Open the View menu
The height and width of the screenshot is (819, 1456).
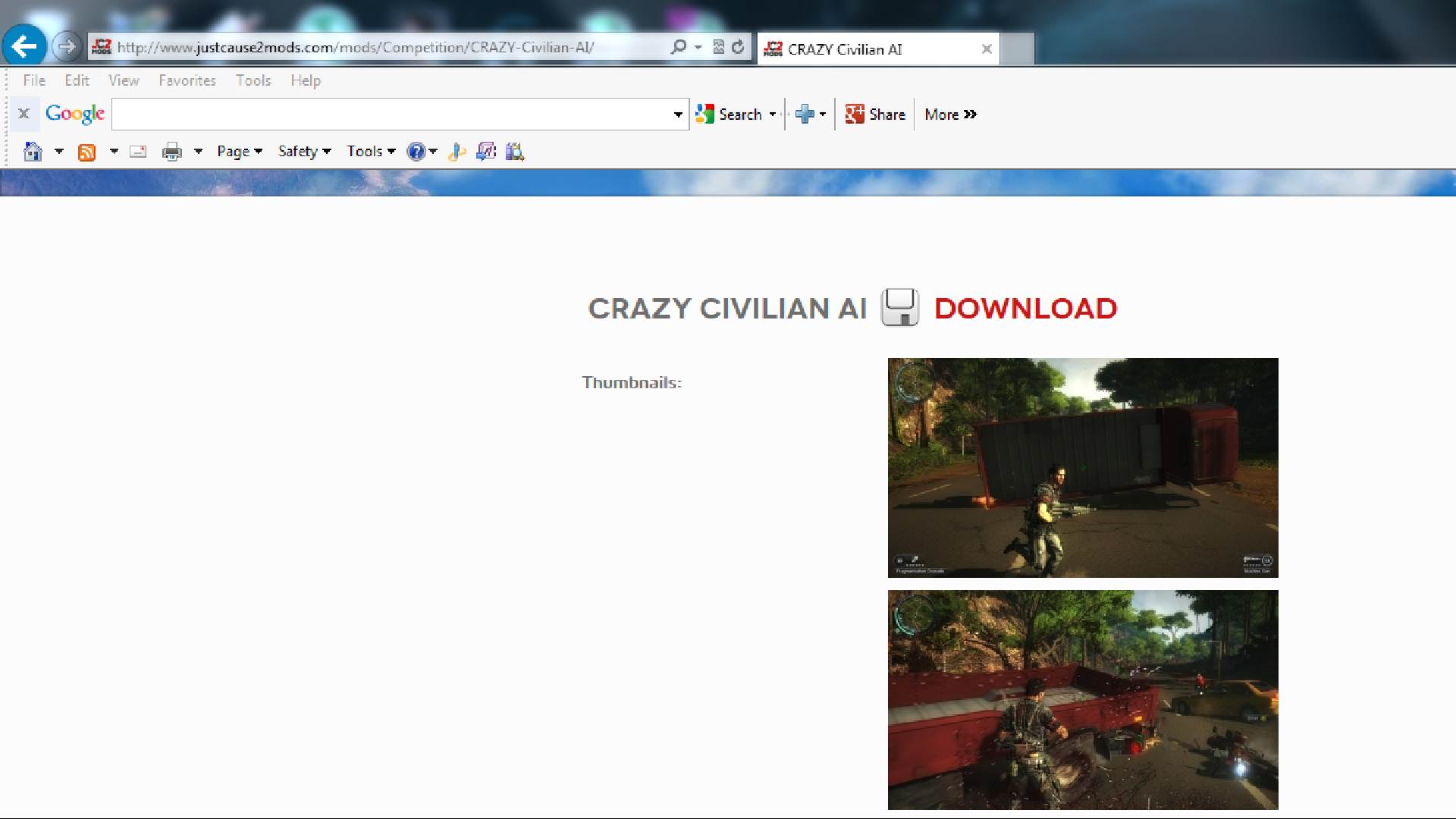(124, 80)
